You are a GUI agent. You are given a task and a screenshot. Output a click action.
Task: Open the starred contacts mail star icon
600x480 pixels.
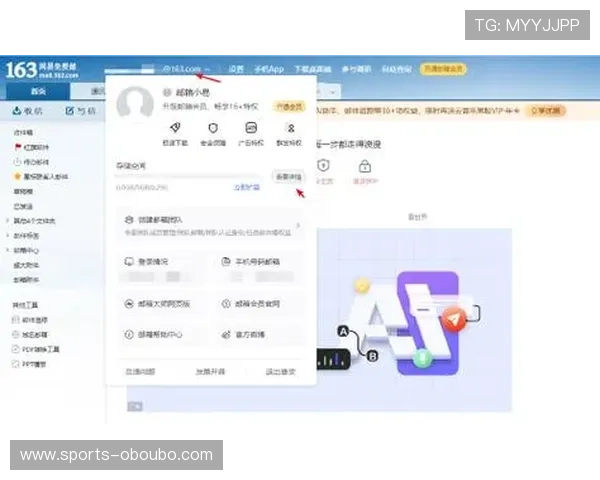[x=17, y=176]
